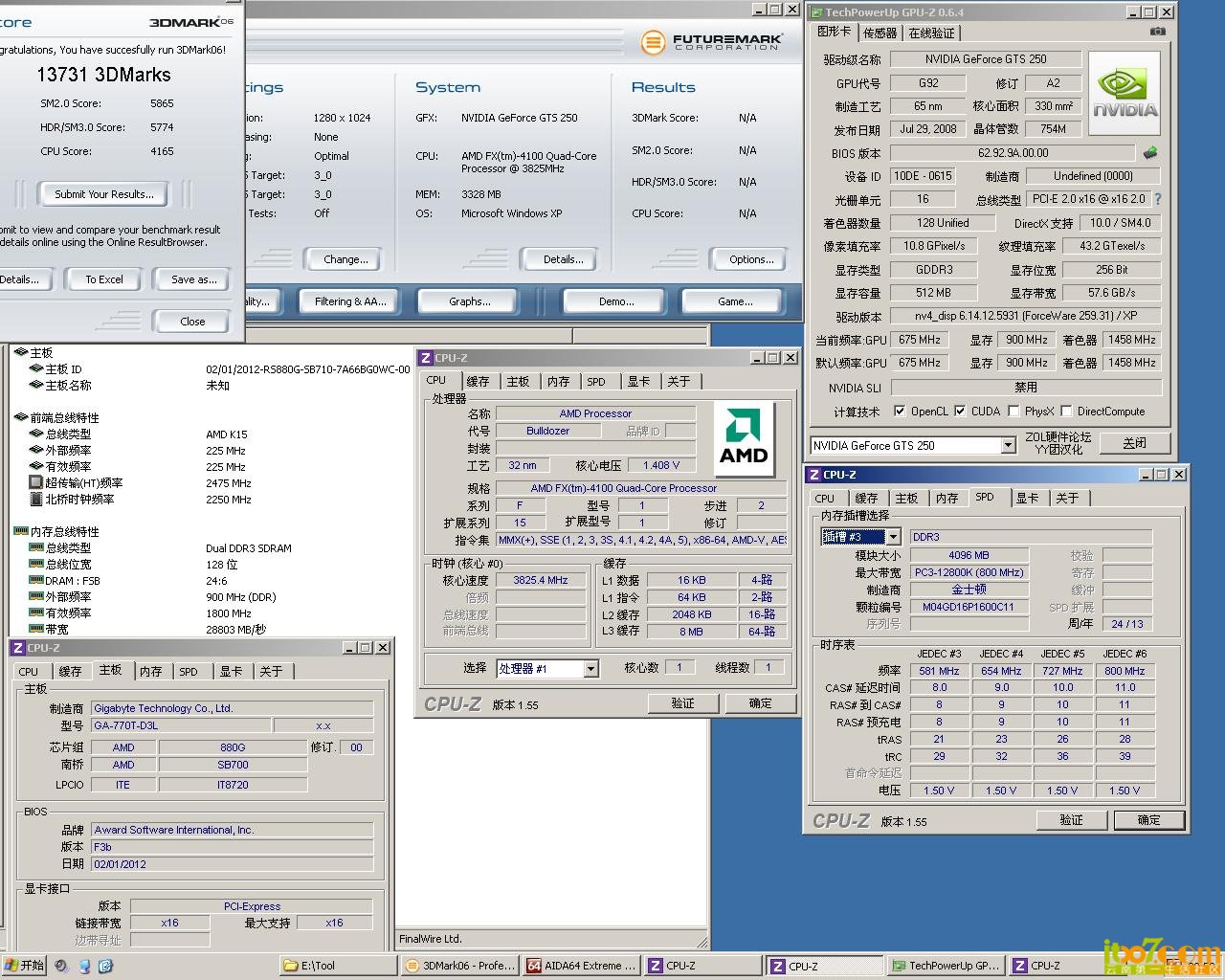Image resolution: width=1225 pixels, height=980 pixels.
Task: Click the To Excel button
Action: point(104,279)
